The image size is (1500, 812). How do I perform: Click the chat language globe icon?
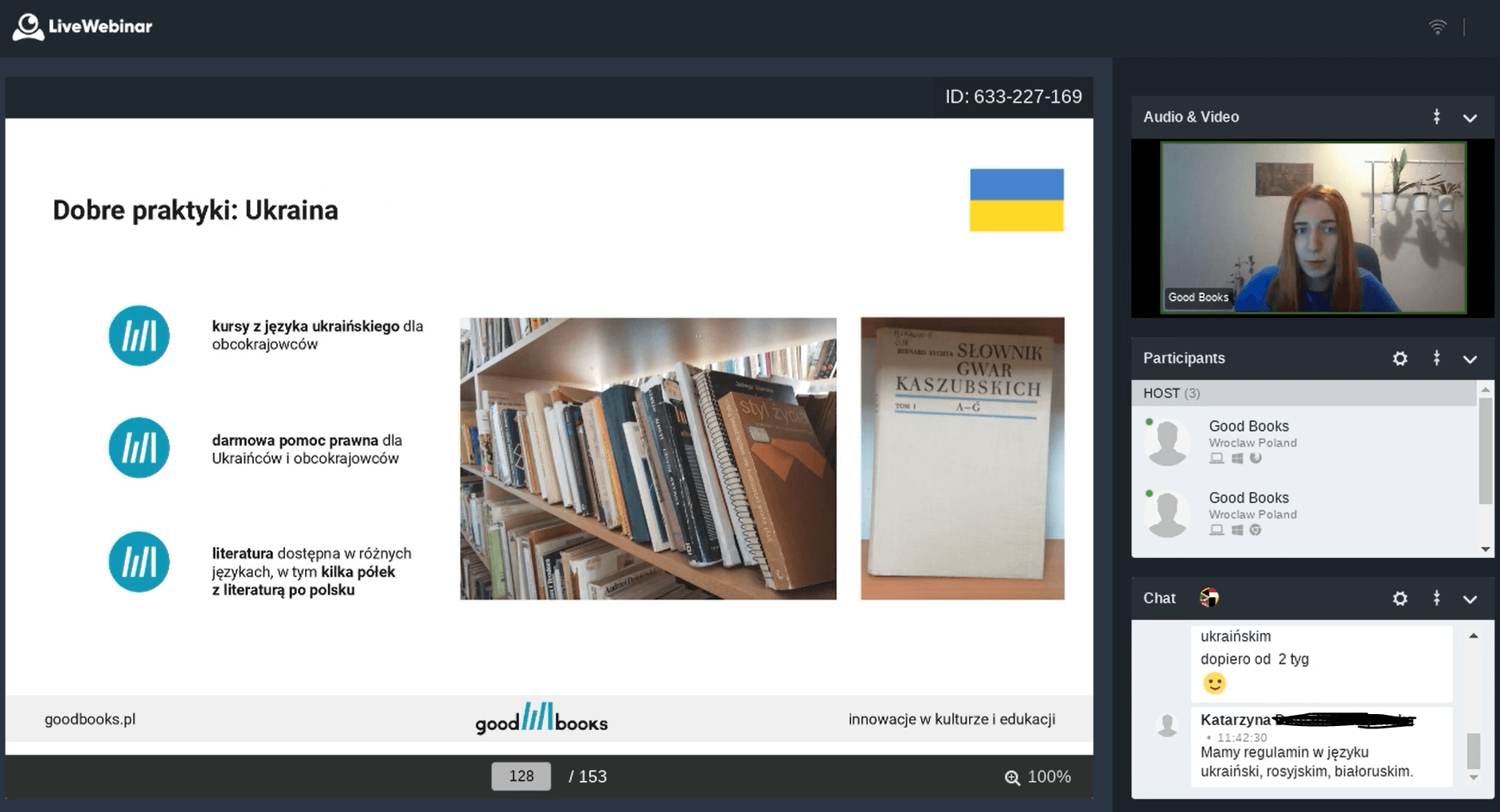(1209, 597)
